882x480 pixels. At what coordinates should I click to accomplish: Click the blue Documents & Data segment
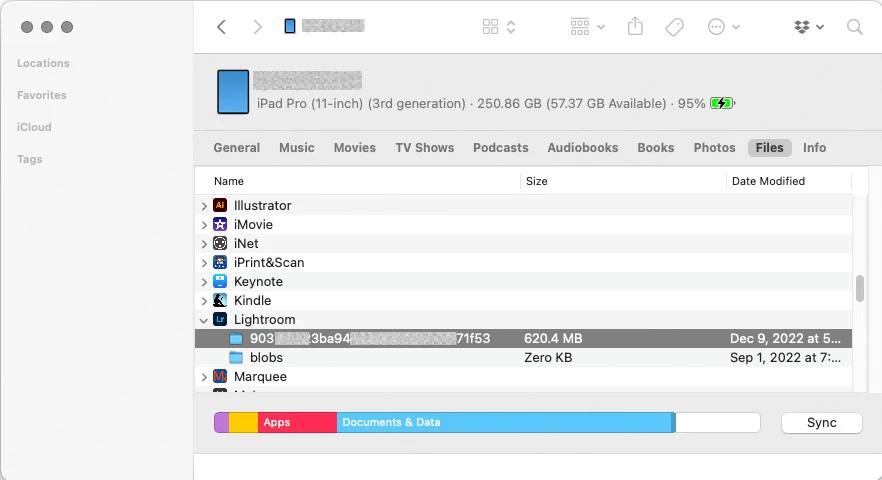coord(506,423)
